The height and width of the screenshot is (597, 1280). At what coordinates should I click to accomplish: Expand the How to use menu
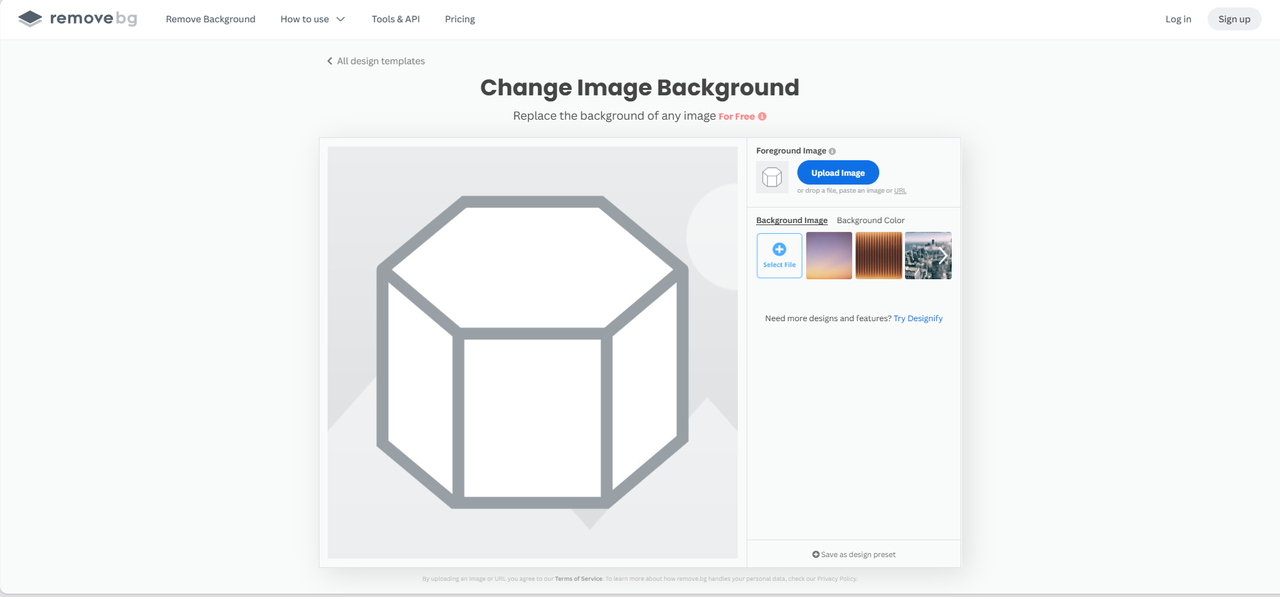(x=312, y=19)
